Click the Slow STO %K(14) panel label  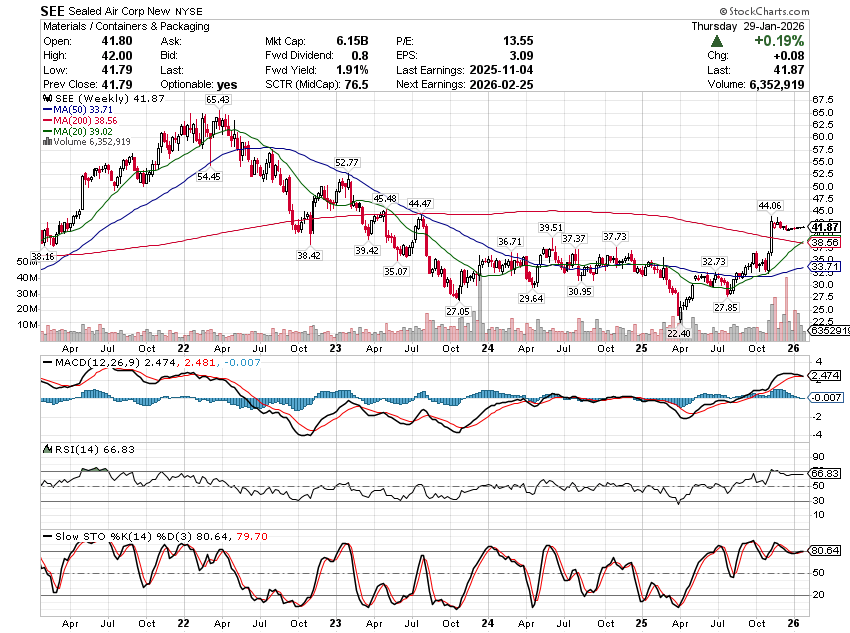[100, 536]
